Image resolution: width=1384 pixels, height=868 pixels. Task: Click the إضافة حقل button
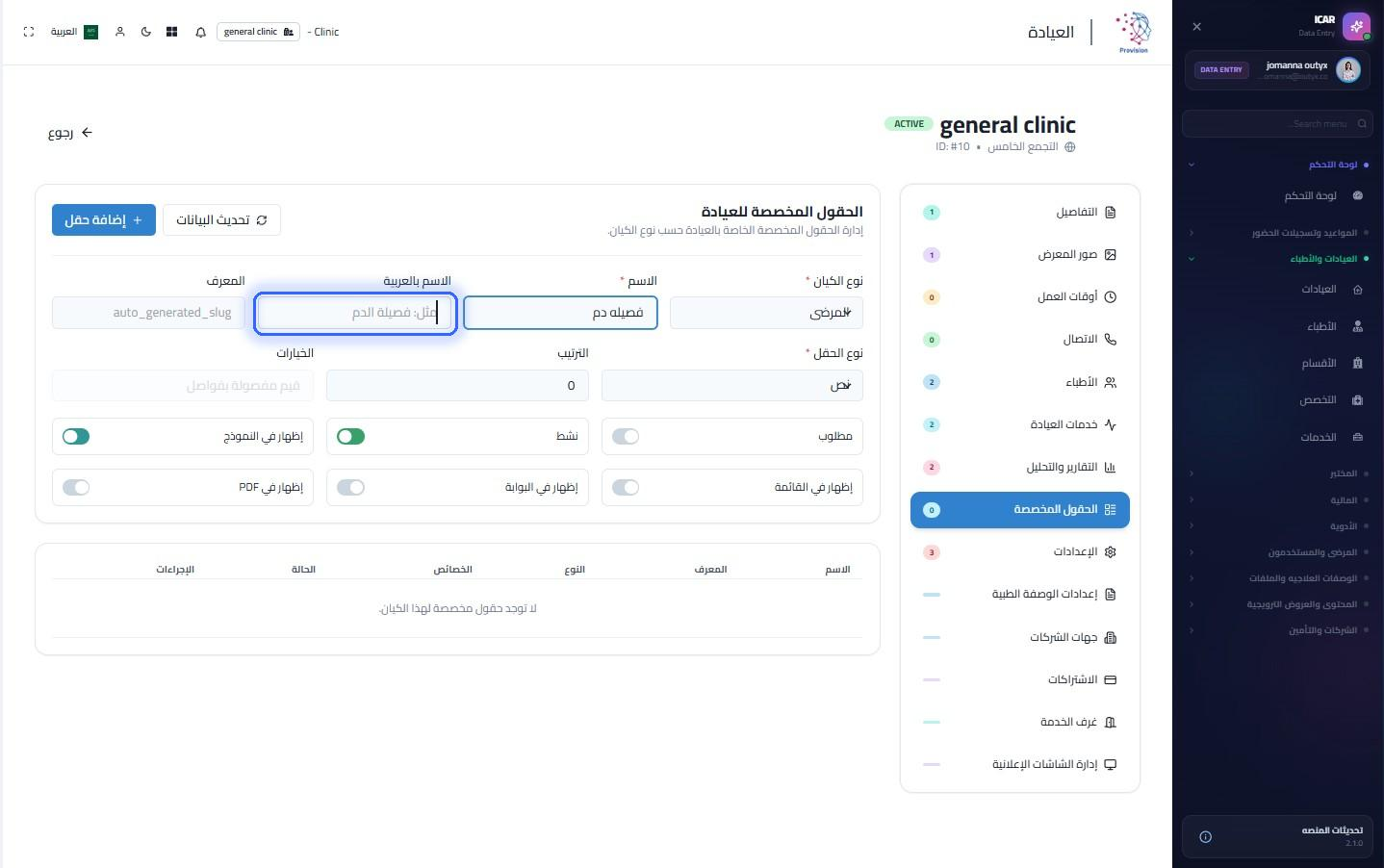104,220
